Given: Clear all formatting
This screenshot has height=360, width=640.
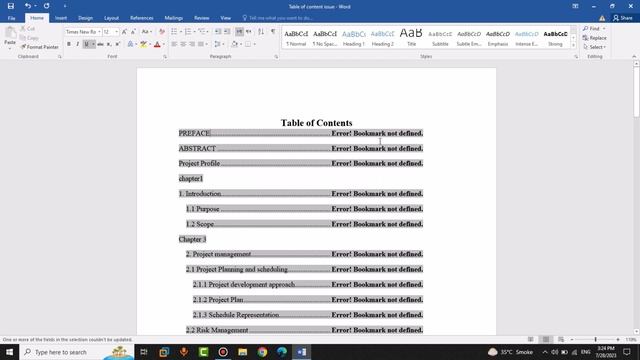Looking at the screenshot, I should 162,32.
